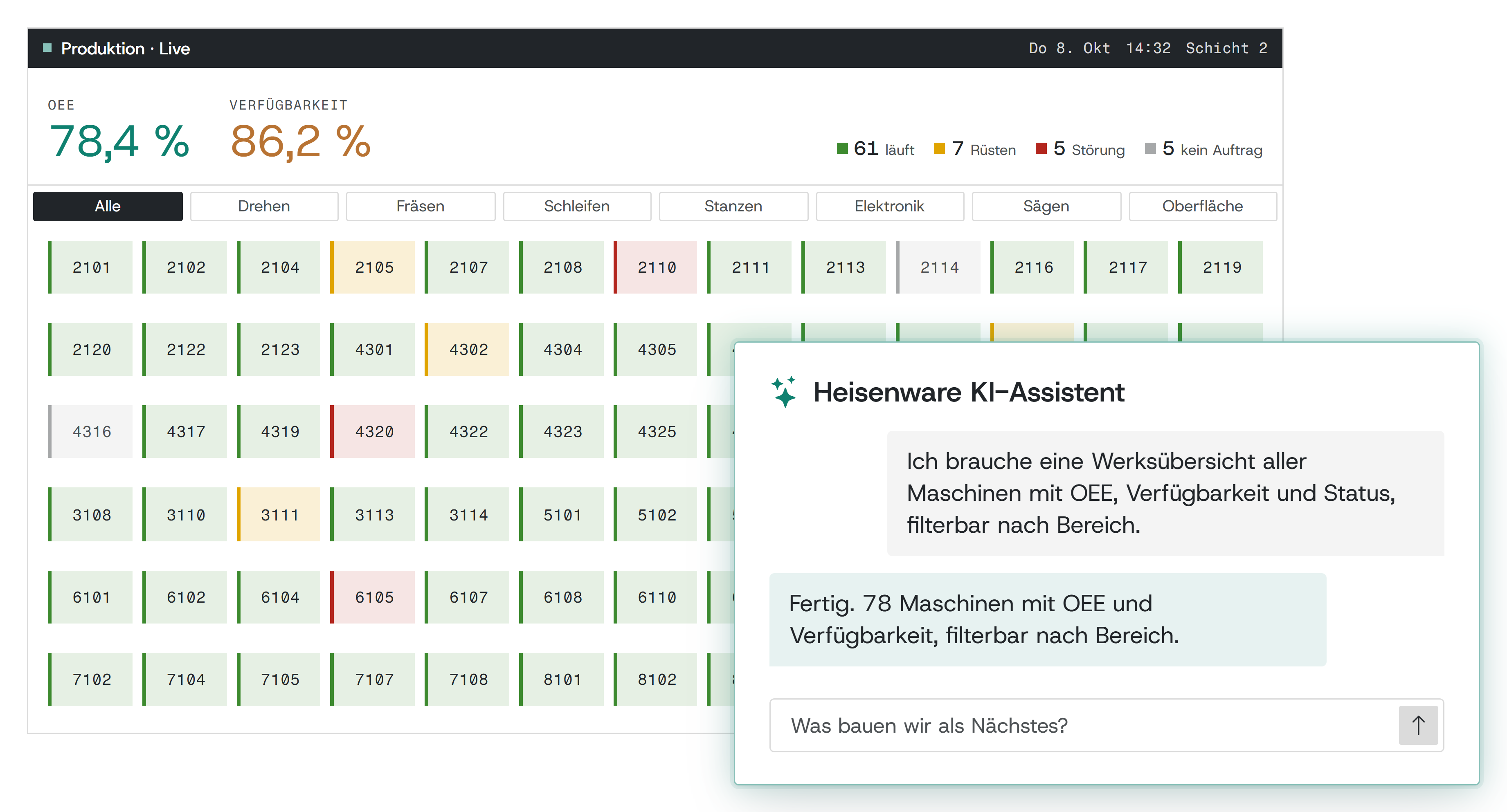Click machine tile 4304

click(x=561, y=350)
